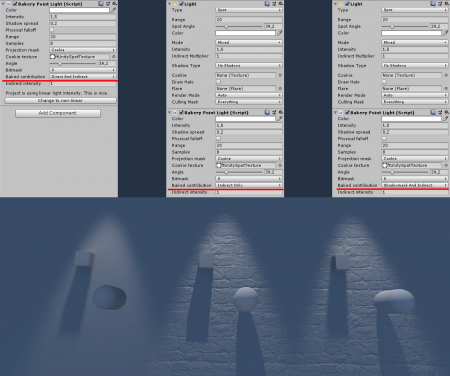The image size is (450, 376).
Task: Click the white Color swatch in leftmost panel
Action: [79, 10]
